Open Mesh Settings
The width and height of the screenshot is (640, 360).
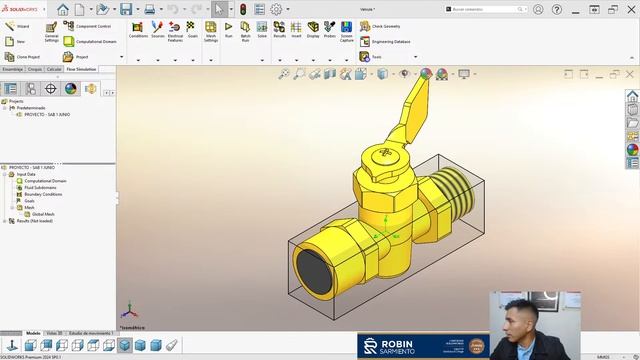coord(211,32)
